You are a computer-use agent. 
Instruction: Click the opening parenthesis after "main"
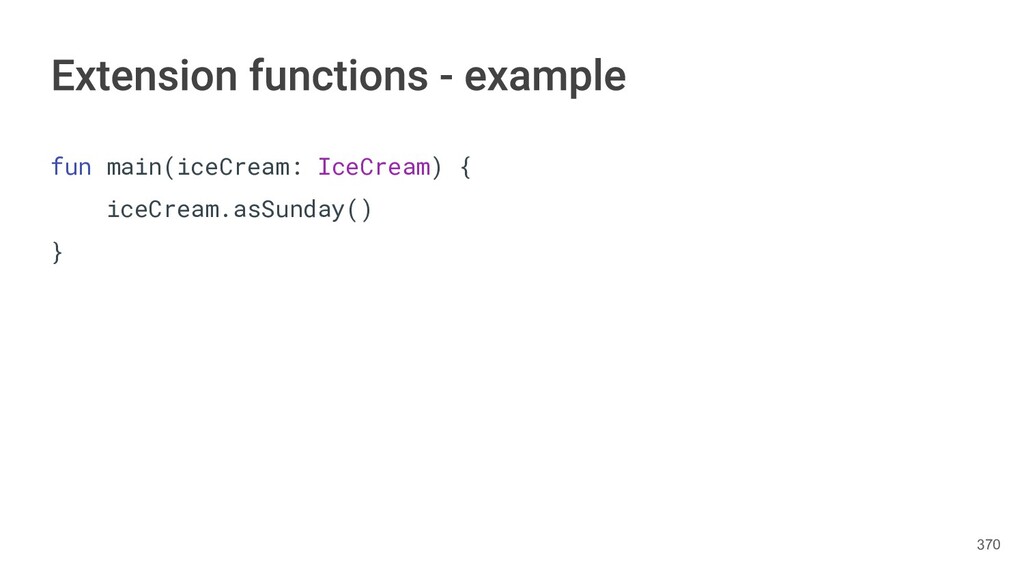click(169, 167)
